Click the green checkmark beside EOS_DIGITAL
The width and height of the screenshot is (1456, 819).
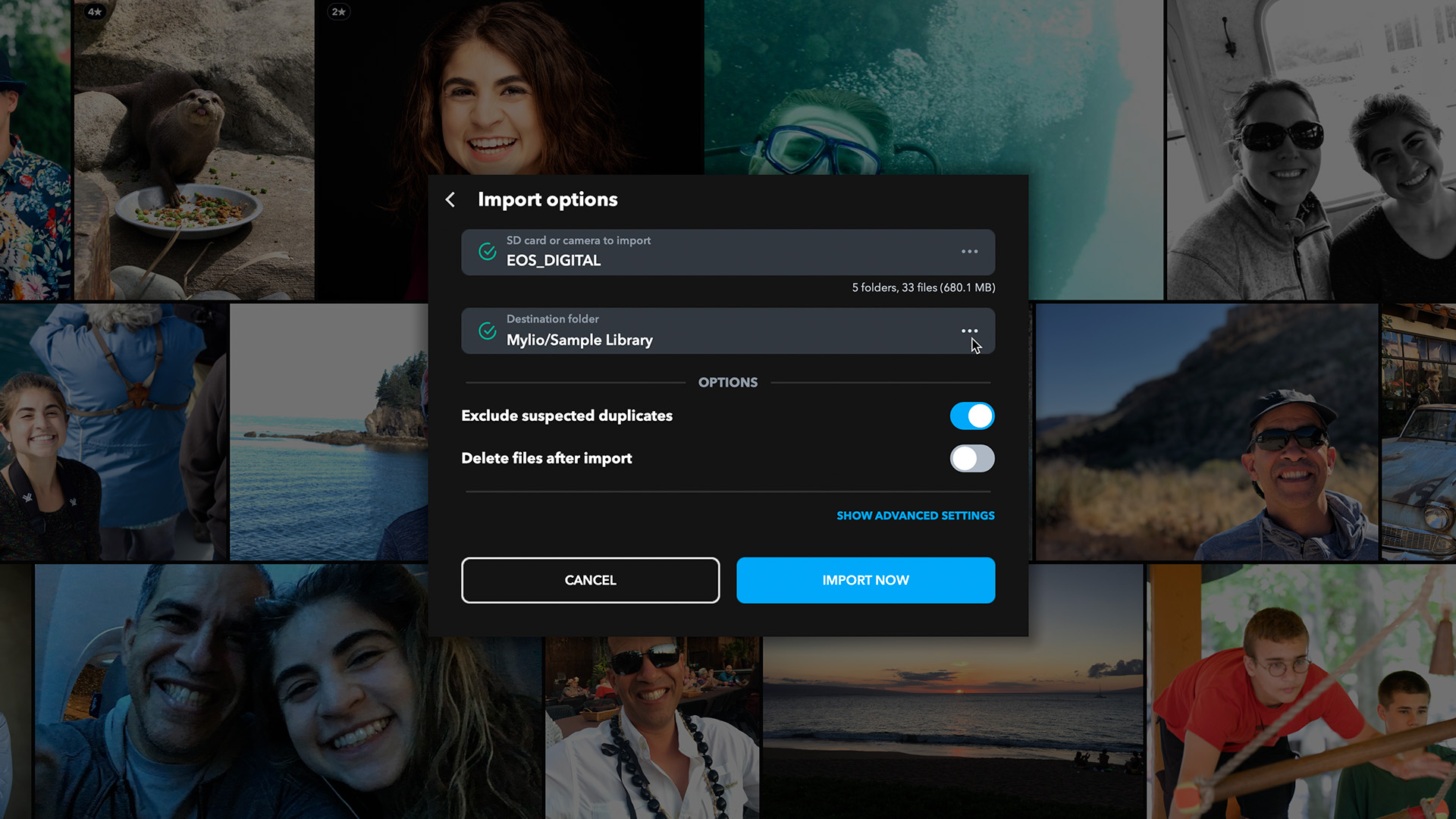click(488, 252)
